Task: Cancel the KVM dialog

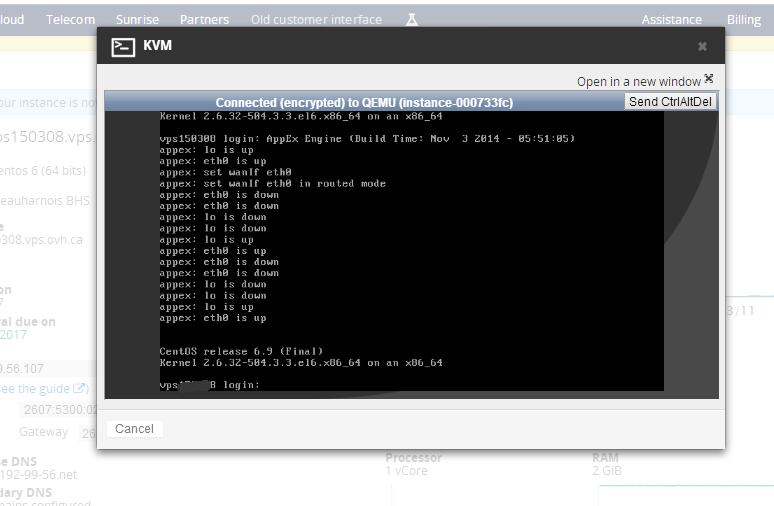Action: point(134,428)
